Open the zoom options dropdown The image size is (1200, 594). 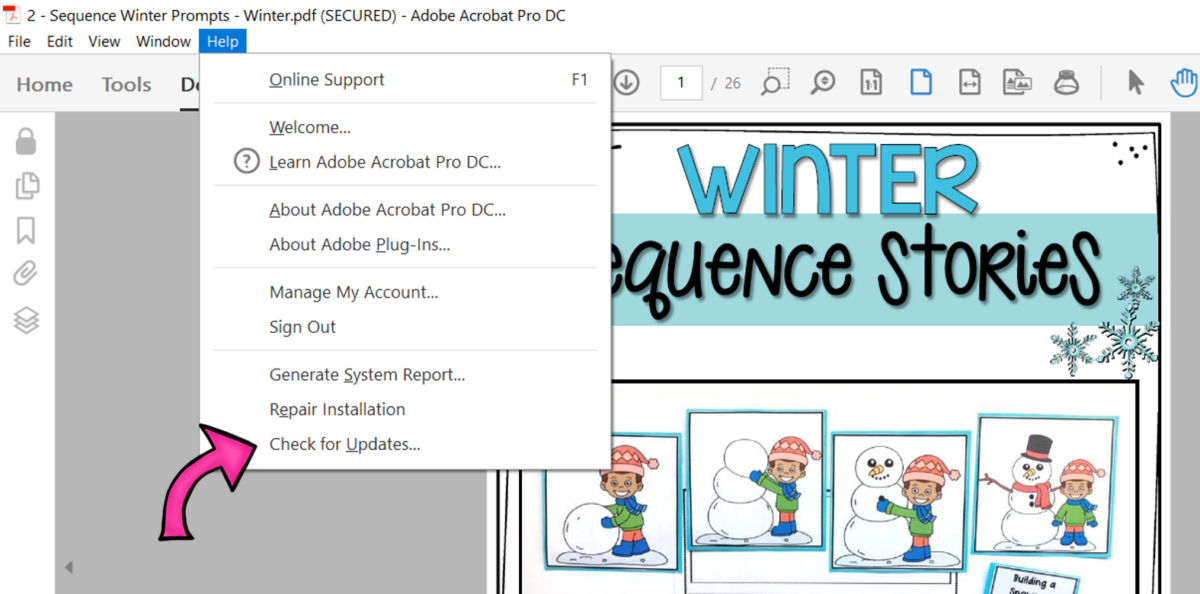click(822, 83)
